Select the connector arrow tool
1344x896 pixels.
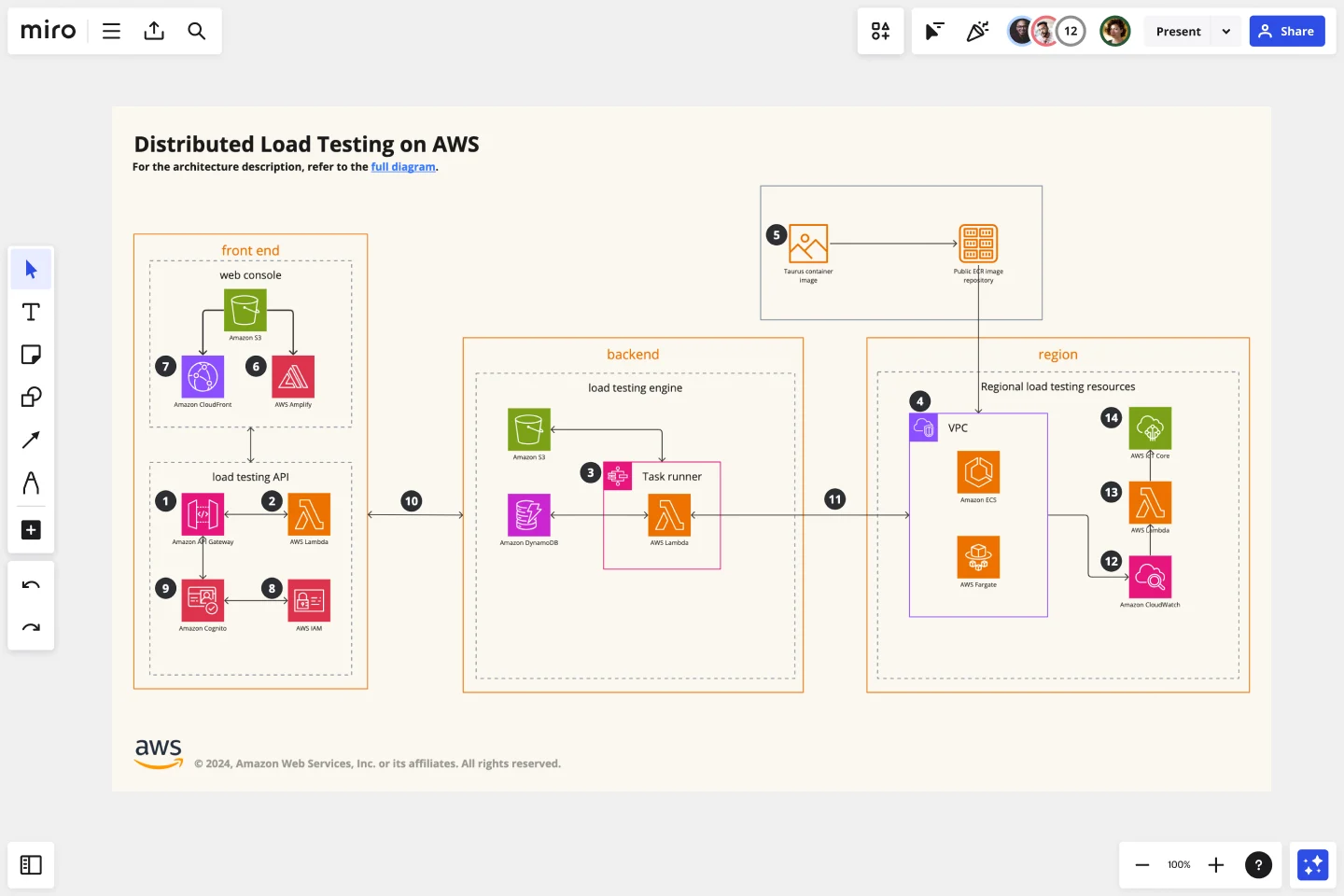31,440
